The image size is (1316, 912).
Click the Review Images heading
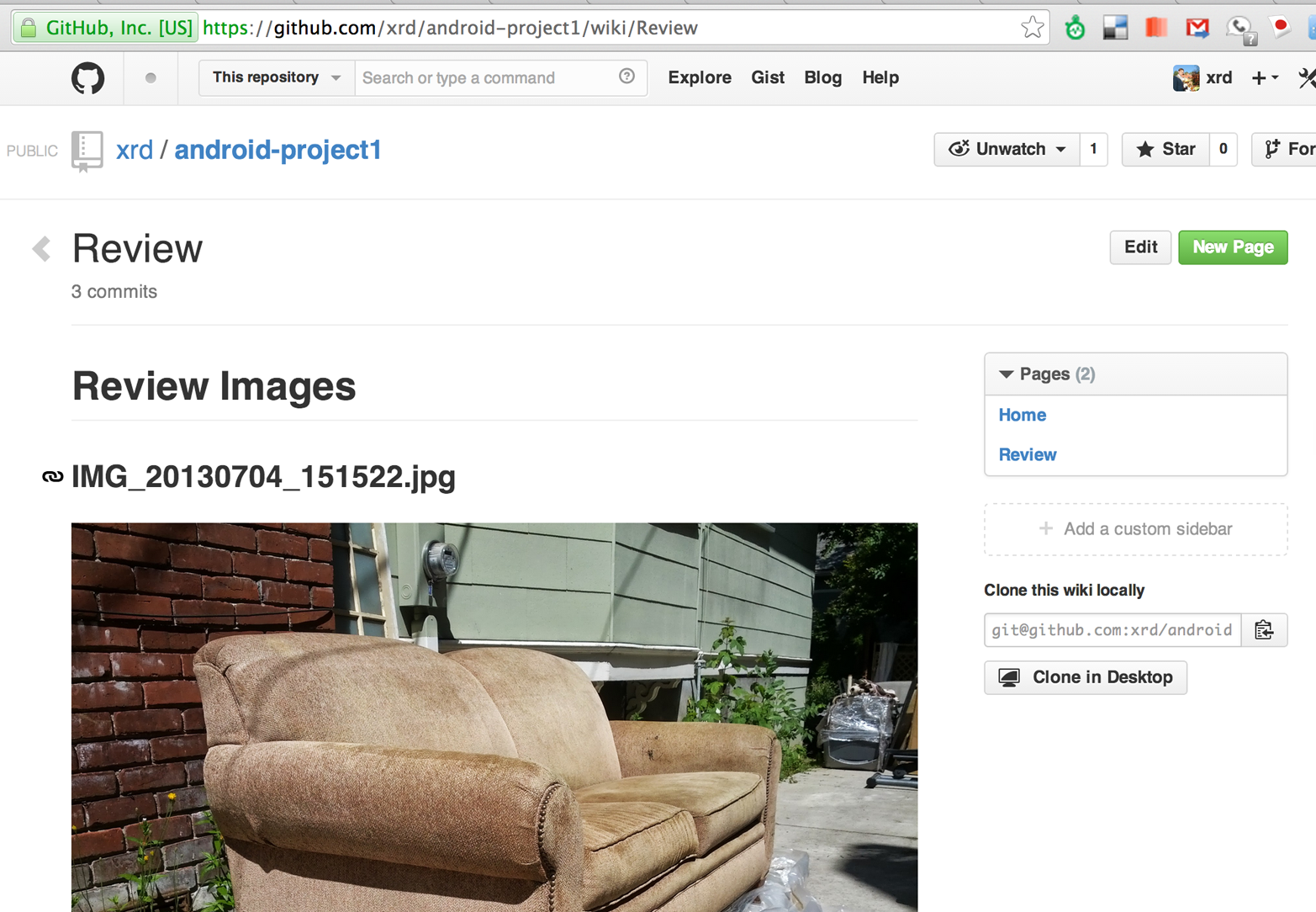click(x=214, y=386)
